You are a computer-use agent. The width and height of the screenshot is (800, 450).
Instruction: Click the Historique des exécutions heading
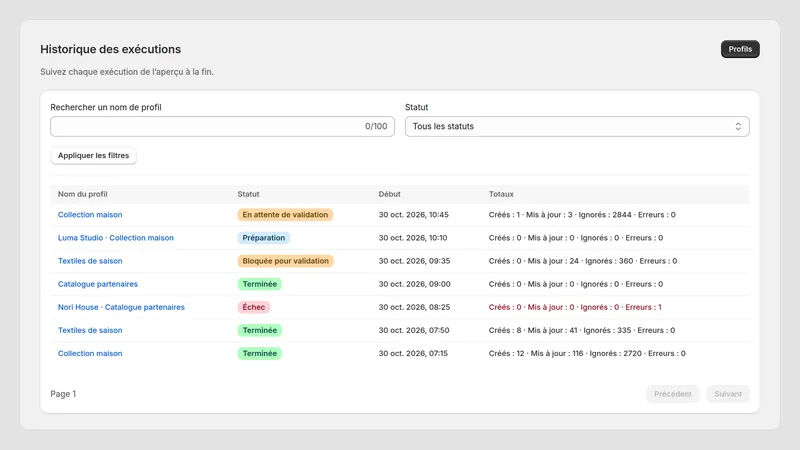111,49
